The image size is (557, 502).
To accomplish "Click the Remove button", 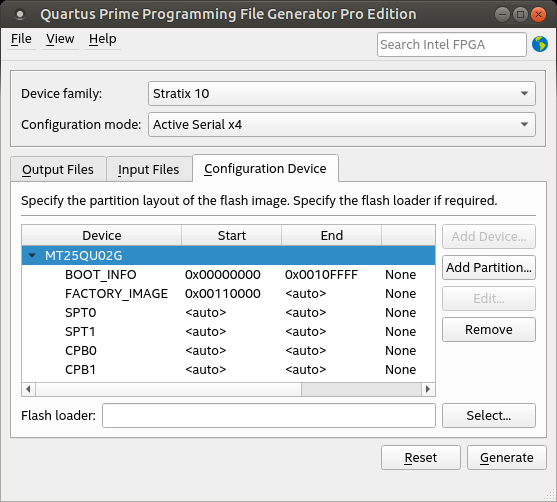I will point(489,330).
